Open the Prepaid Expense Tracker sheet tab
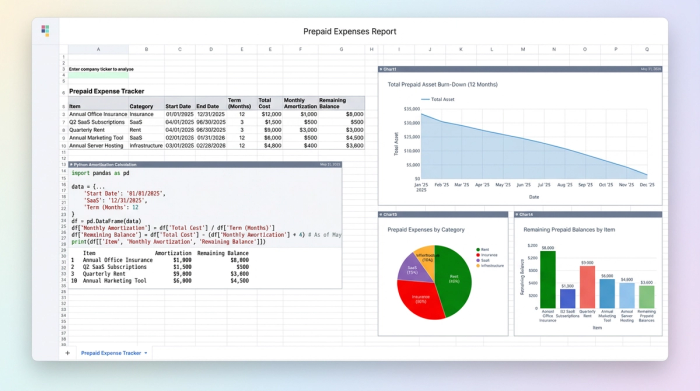This screenshot has height=391, width=700. (111, 353)
